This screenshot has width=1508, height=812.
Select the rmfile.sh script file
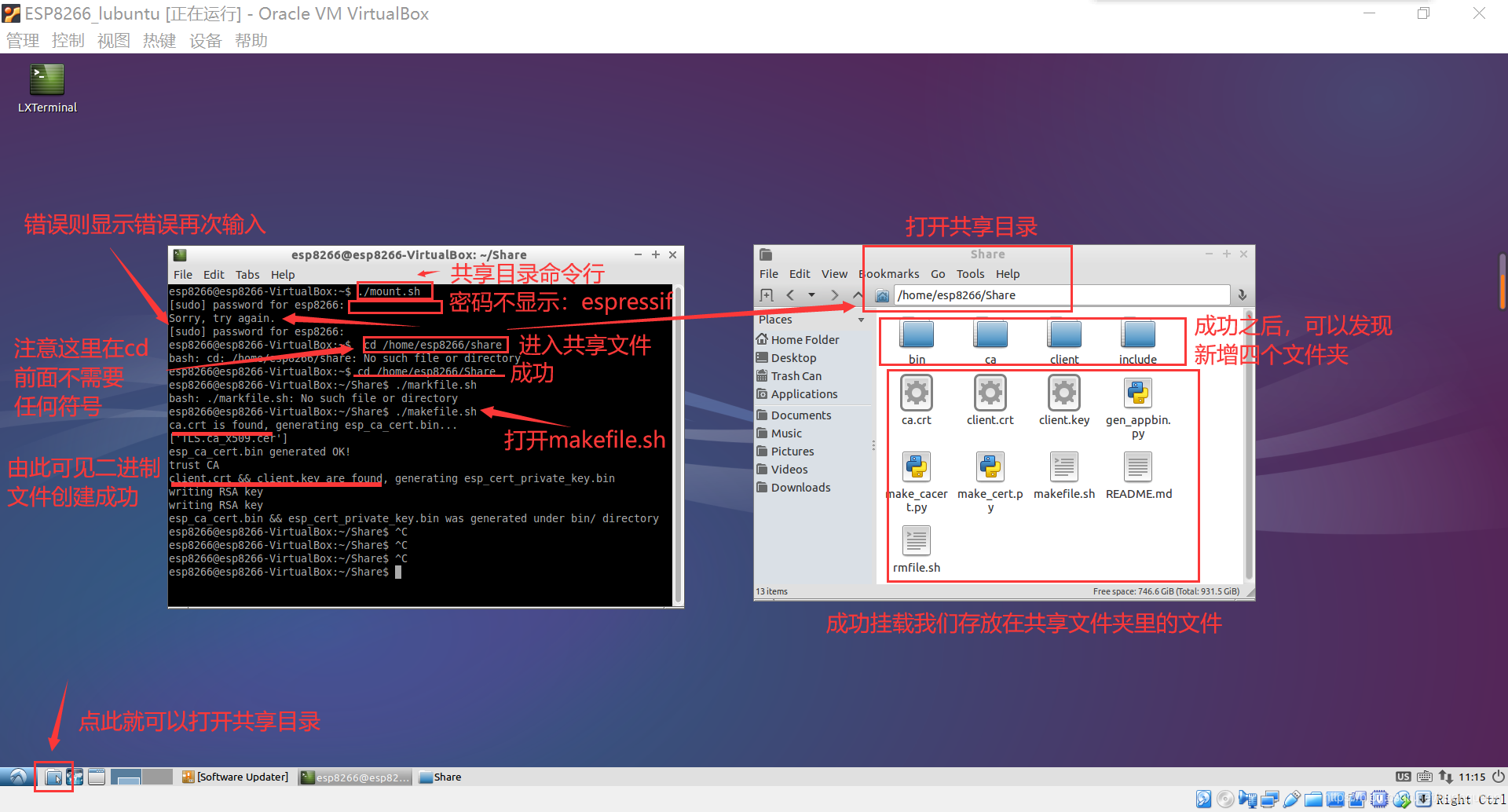tap(917, 540)
